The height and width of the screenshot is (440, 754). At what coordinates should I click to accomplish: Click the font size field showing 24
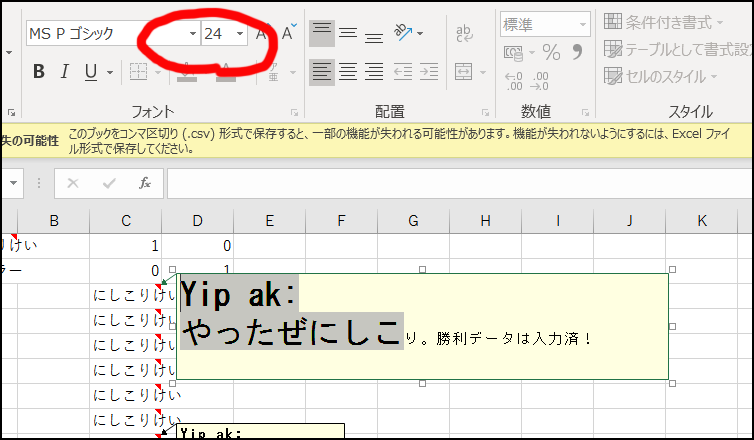pos(218,34)
